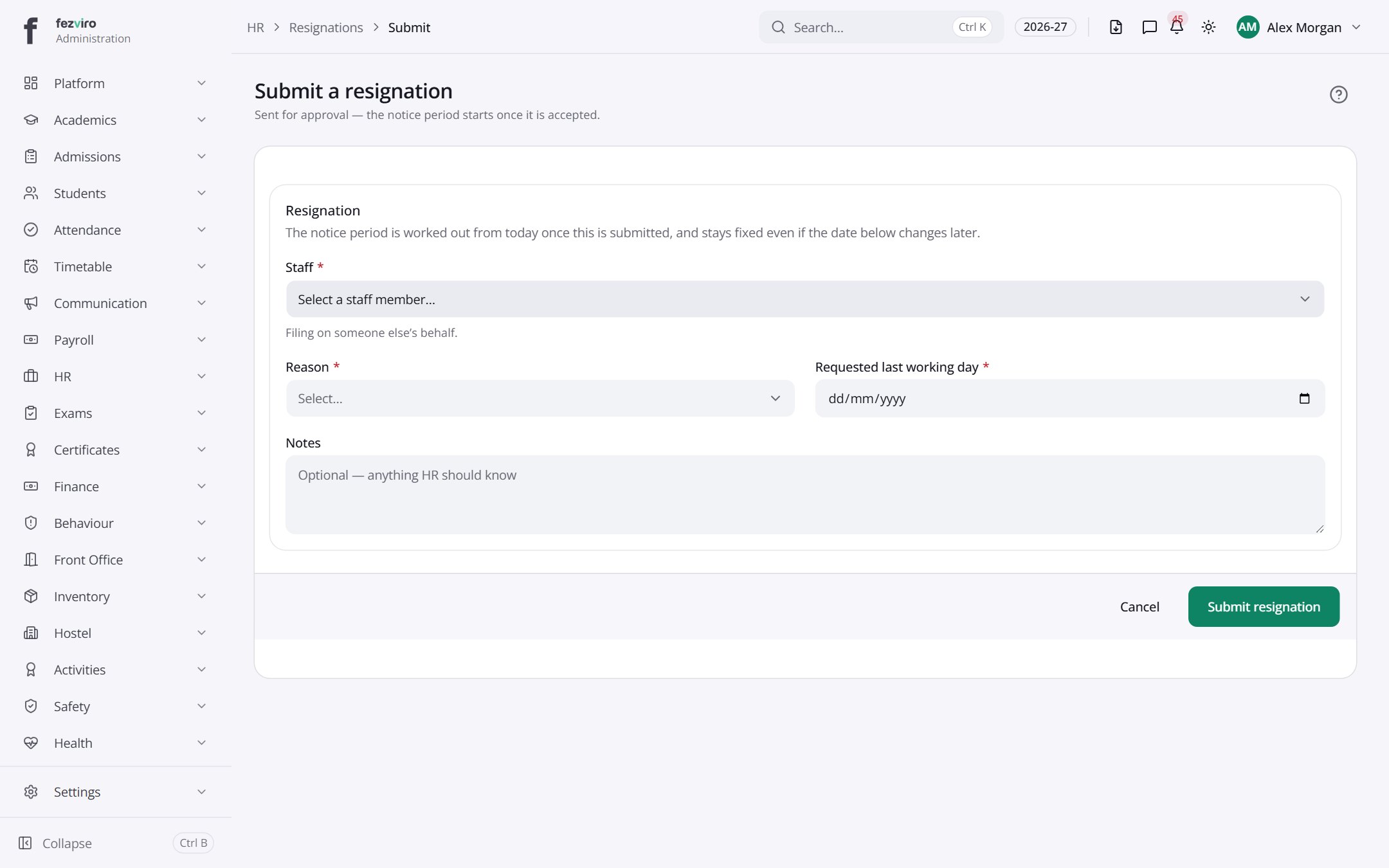Click the fezviro logo icon
Image resolution: width=1389 pixels, height=868 pixels.
coord(30,30)
